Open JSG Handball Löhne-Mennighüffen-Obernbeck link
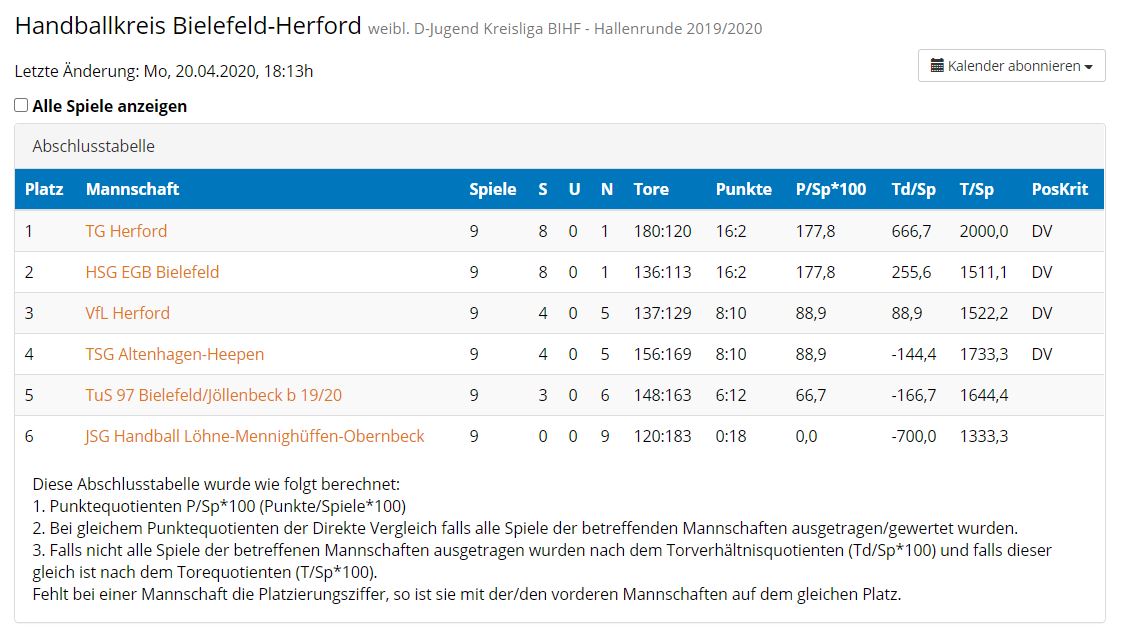This screenshot has width=1142, height=637. pos(254,436)
